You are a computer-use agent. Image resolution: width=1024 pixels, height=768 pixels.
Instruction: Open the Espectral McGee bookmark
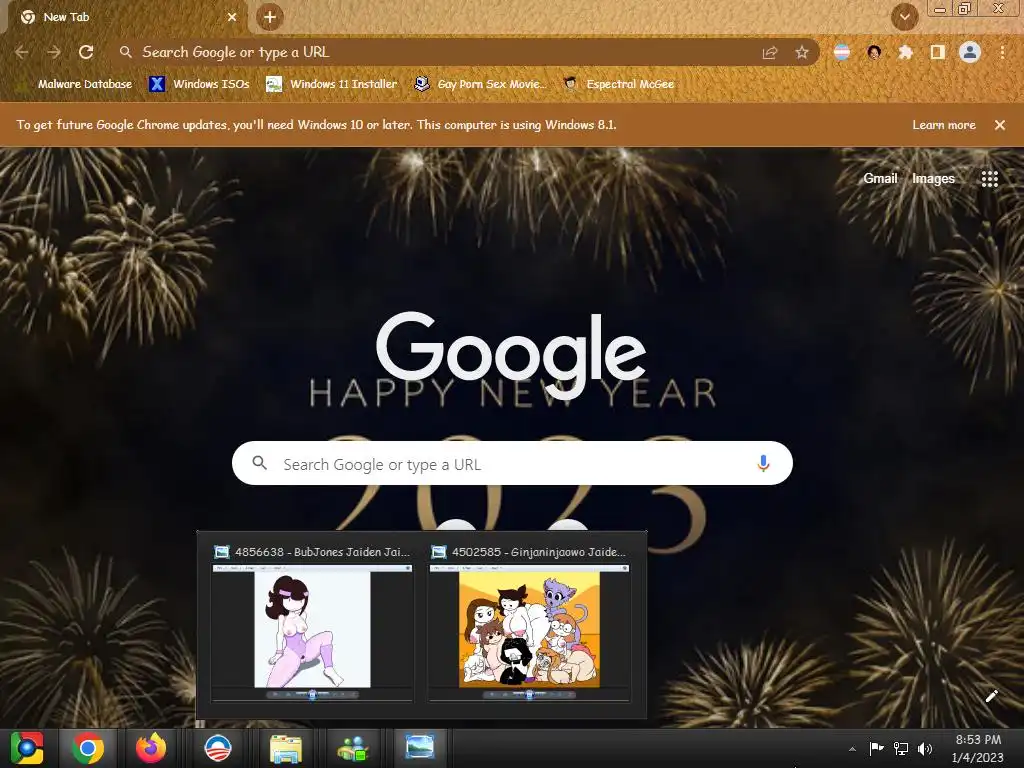pos(619,84)
